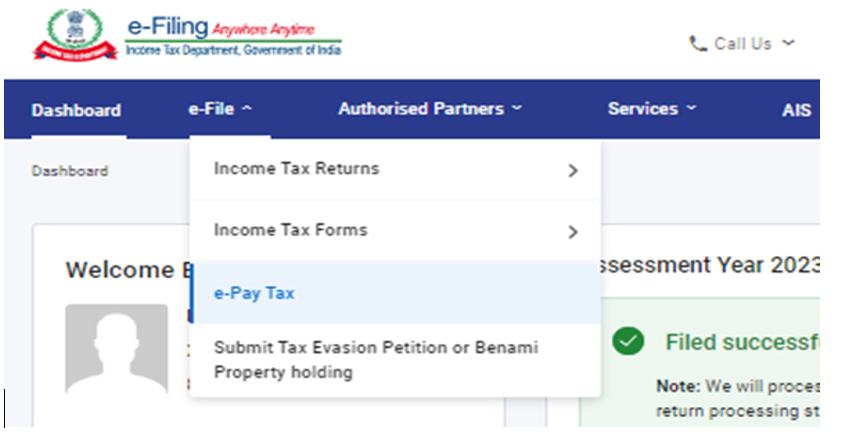Click the user profile avatar placeholder

pos(116,348)
